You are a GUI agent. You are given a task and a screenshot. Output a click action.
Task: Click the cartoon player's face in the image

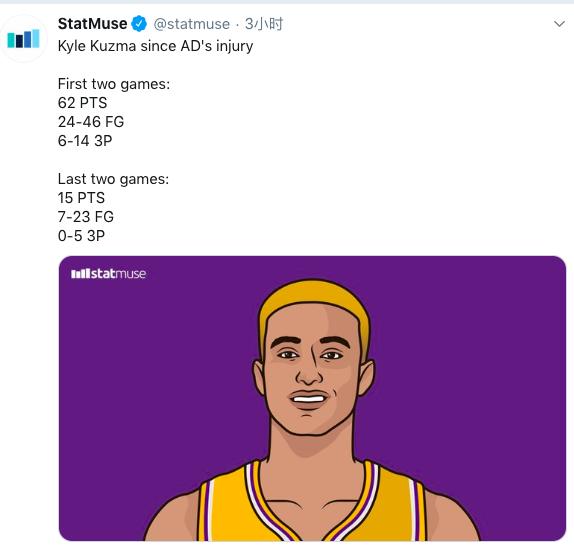[310, 370]
